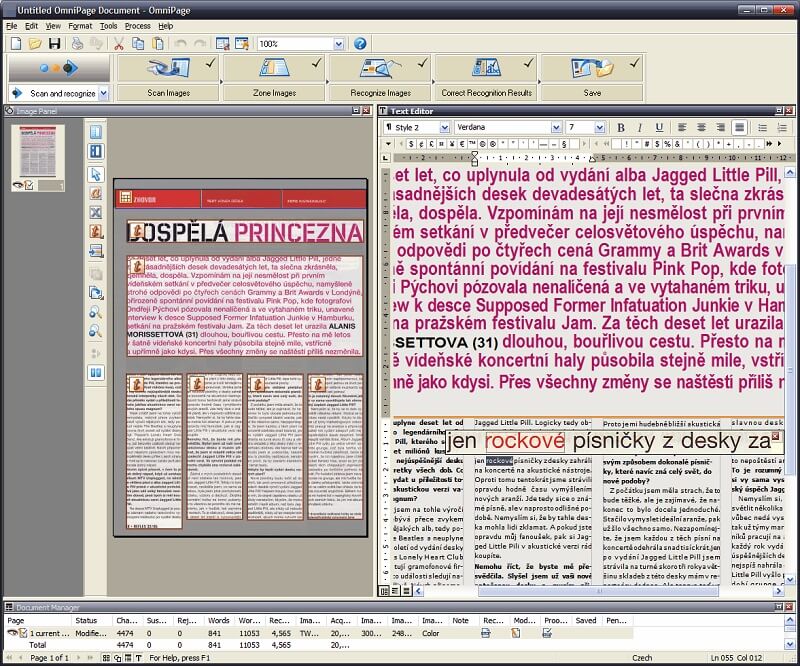
Task: Toggle Bold formatting in Text Editor
Action: [x=621, y=127]
